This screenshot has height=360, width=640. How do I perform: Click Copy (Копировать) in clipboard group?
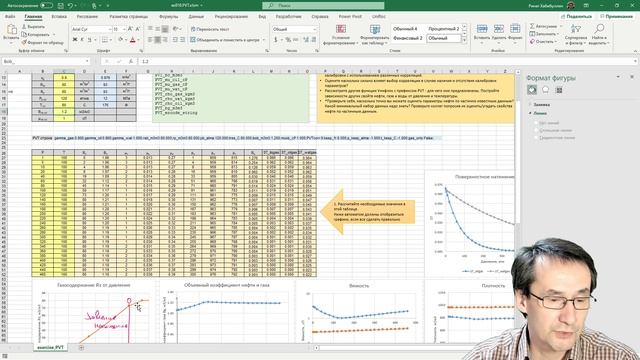coord(36,34)
